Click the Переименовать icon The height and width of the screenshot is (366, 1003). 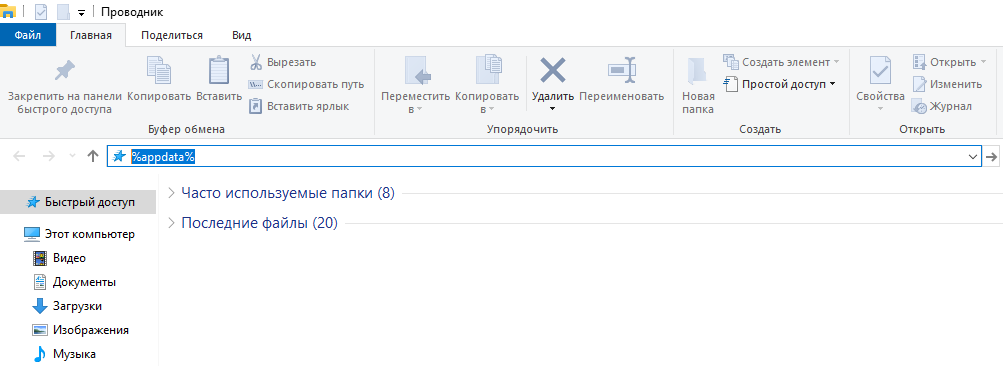click(622, 70)
